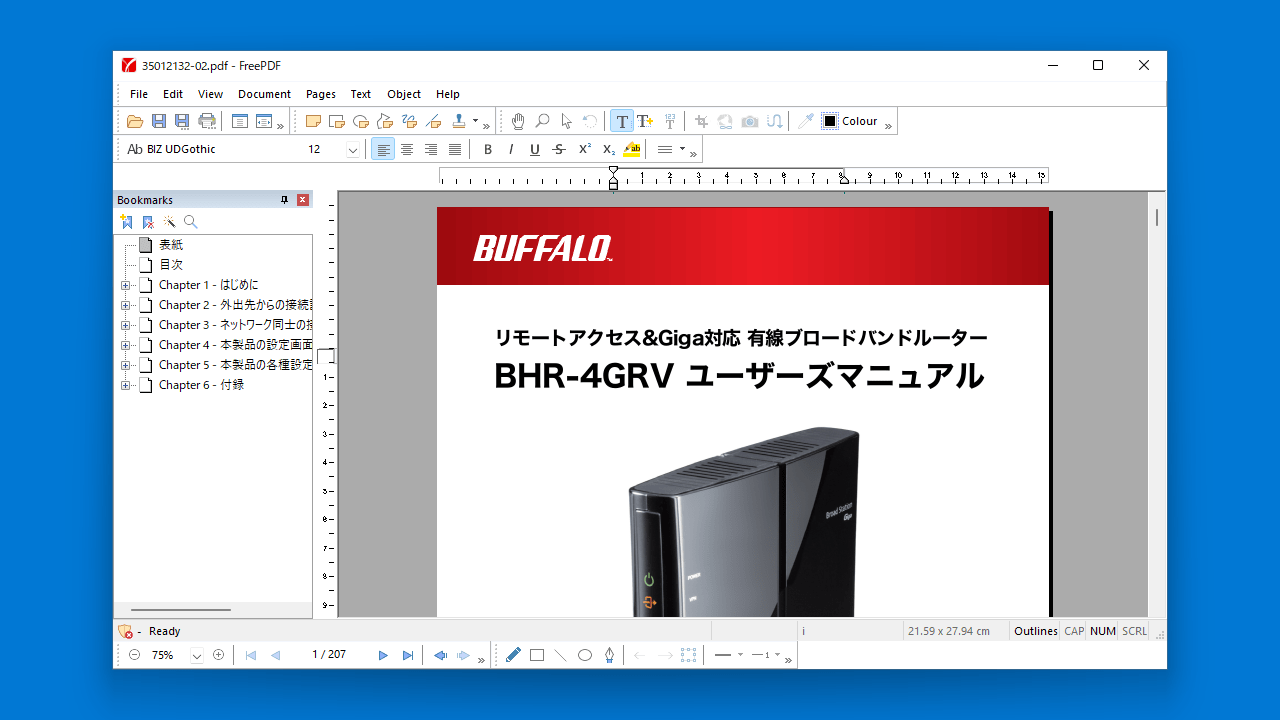1280x720 pixels.
Task: Jump to the last page
Action: click(x=408, y=655)
